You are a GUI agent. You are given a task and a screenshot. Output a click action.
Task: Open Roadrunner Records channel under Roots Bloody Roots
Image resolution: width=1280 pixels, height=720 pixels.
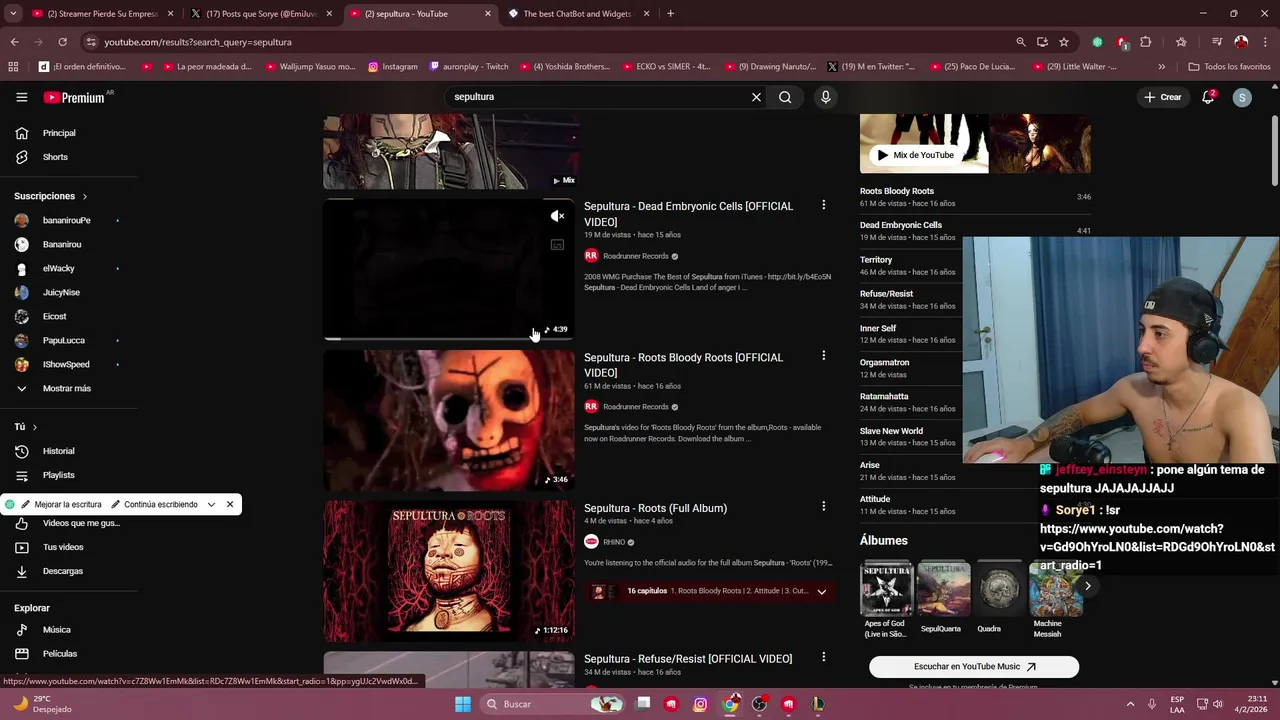(x=635, y=407)
